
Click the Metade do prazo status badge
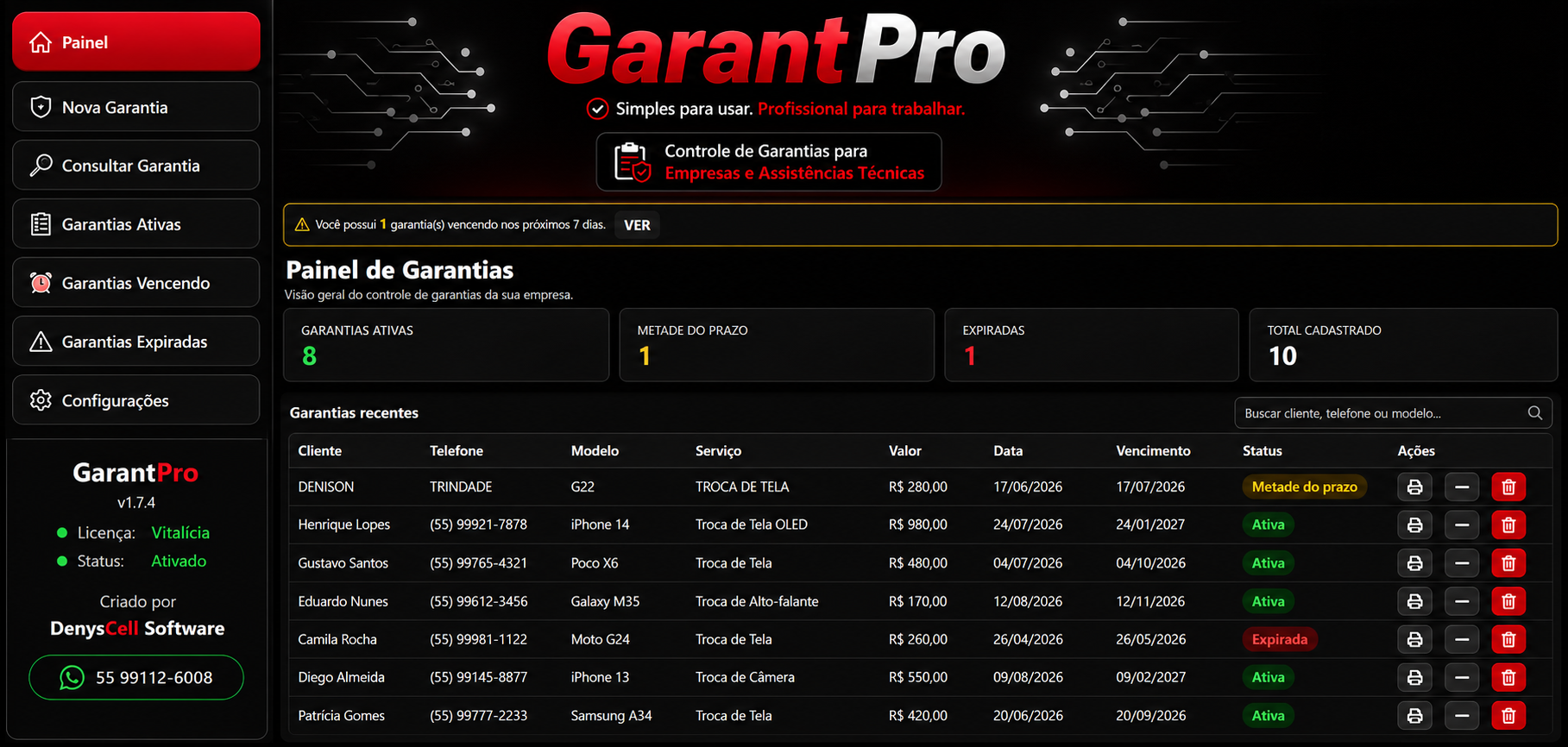(1304, 486)
